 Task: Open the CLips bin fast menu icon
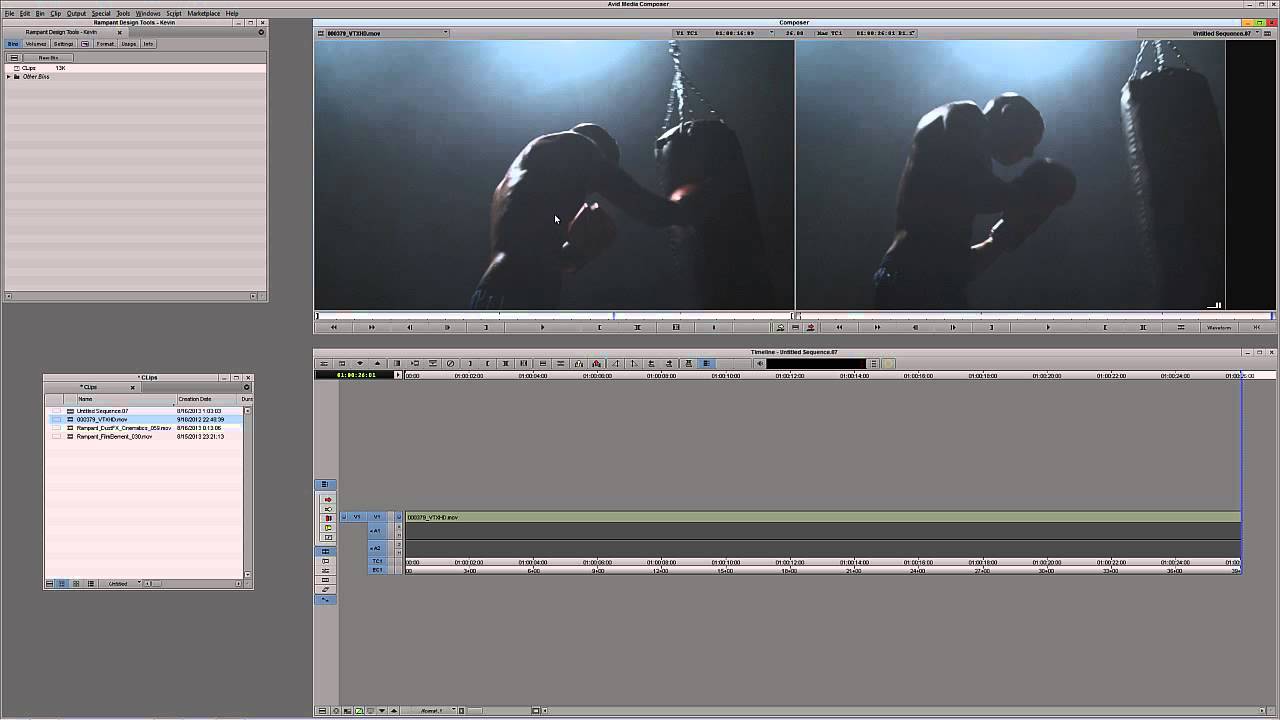pyautogui.click(x=247, y=387)
